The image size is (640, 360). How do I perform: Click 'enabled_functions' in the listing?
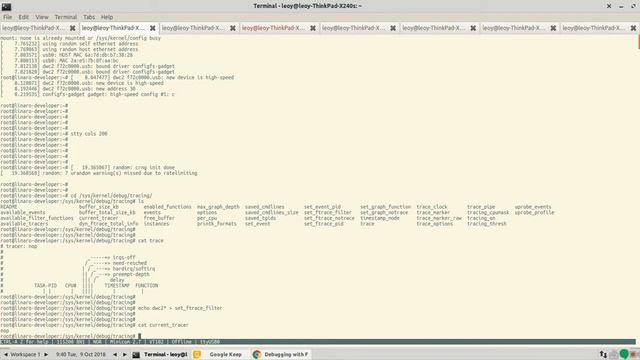tap(167, 207)
